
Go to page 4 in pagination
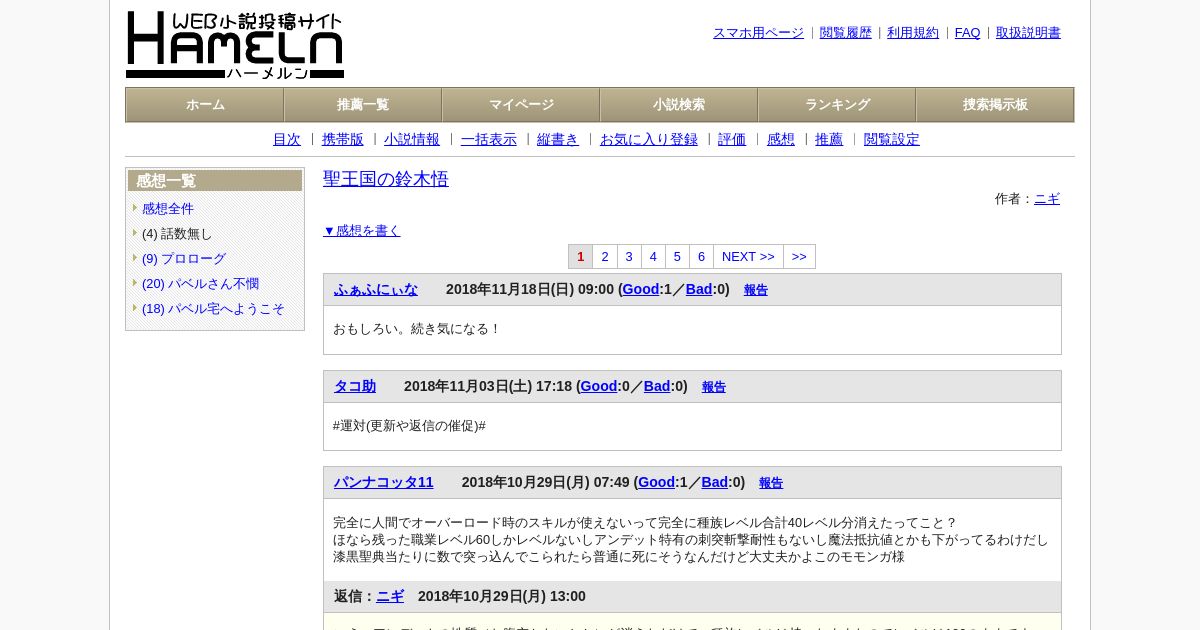coord(653,257)
